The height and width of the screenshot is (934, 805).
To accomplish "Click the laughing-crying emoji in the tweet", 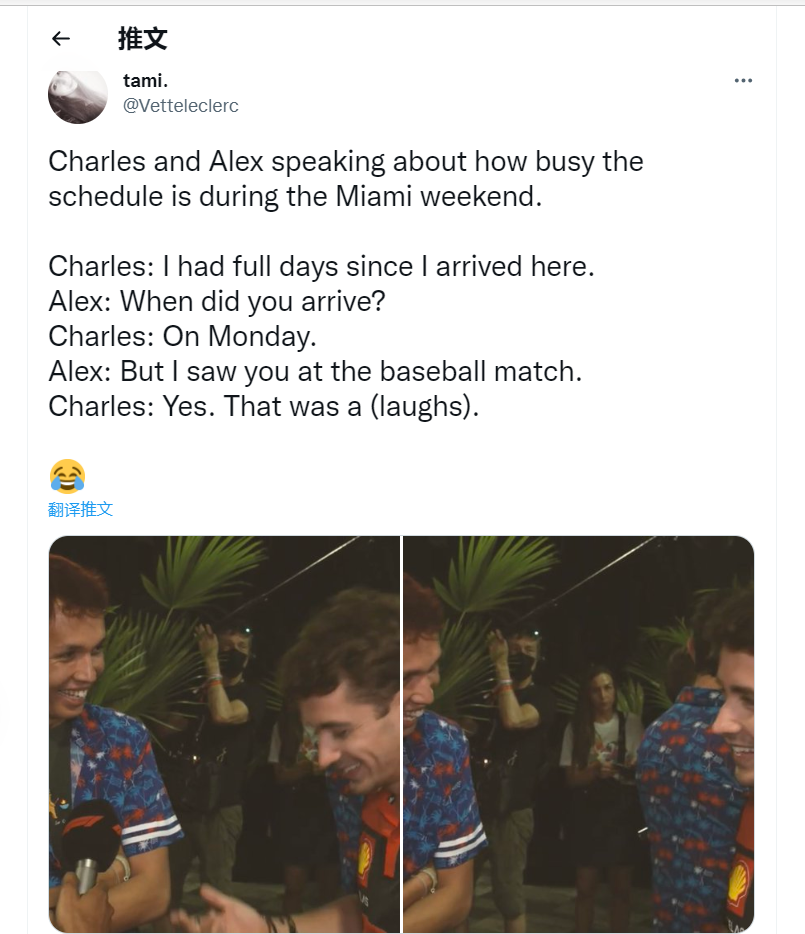I will click(x=67, y=476).
